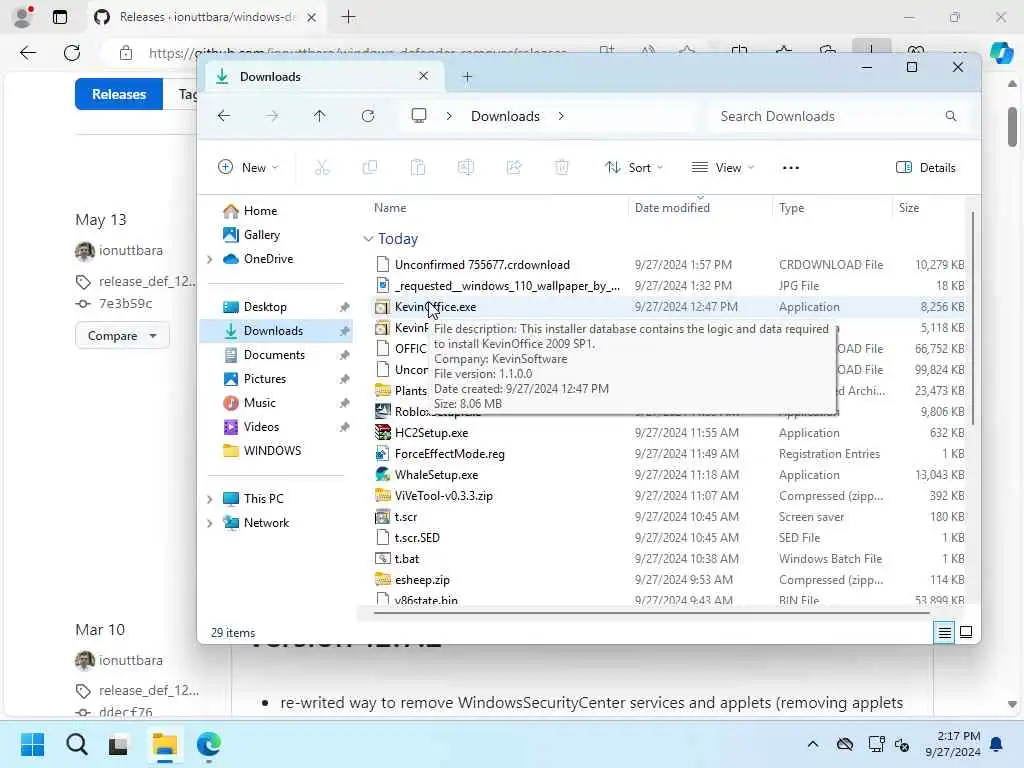Open the View dropdown menu
The image size is (1024, 768).
click(x=722, y=168)
